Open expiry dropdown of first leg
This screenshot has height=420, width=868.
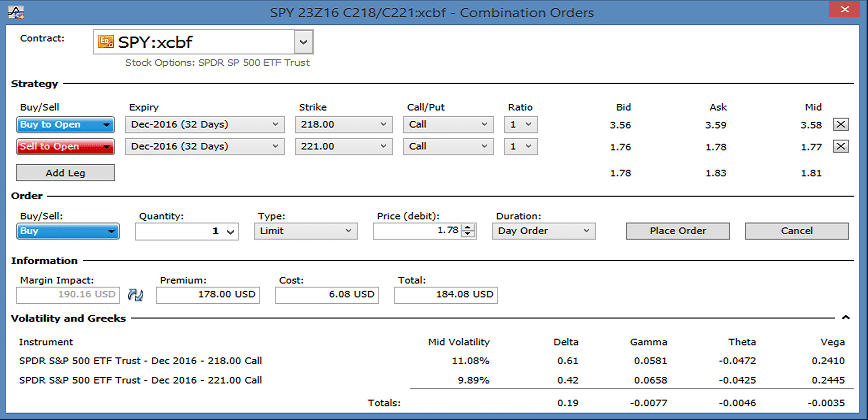pos(205,125)
